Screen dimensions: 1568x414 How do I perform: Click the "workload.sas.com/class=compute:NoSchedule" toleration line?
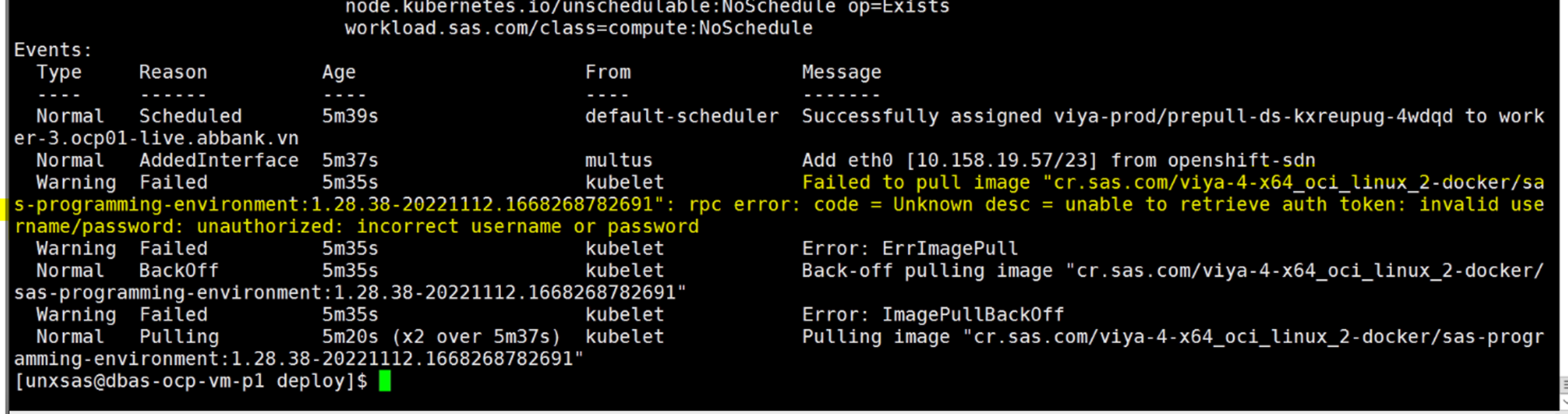tap(579, 28)
